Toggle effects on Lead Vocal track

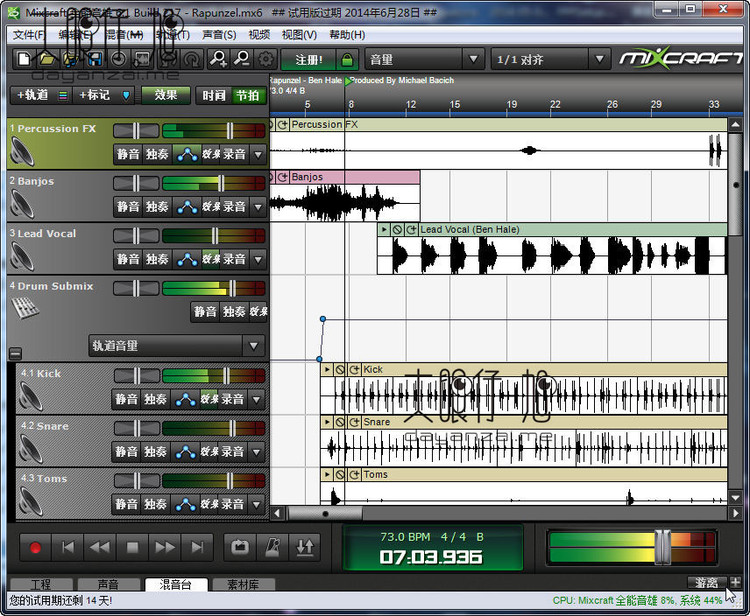(x=210, y=259)
